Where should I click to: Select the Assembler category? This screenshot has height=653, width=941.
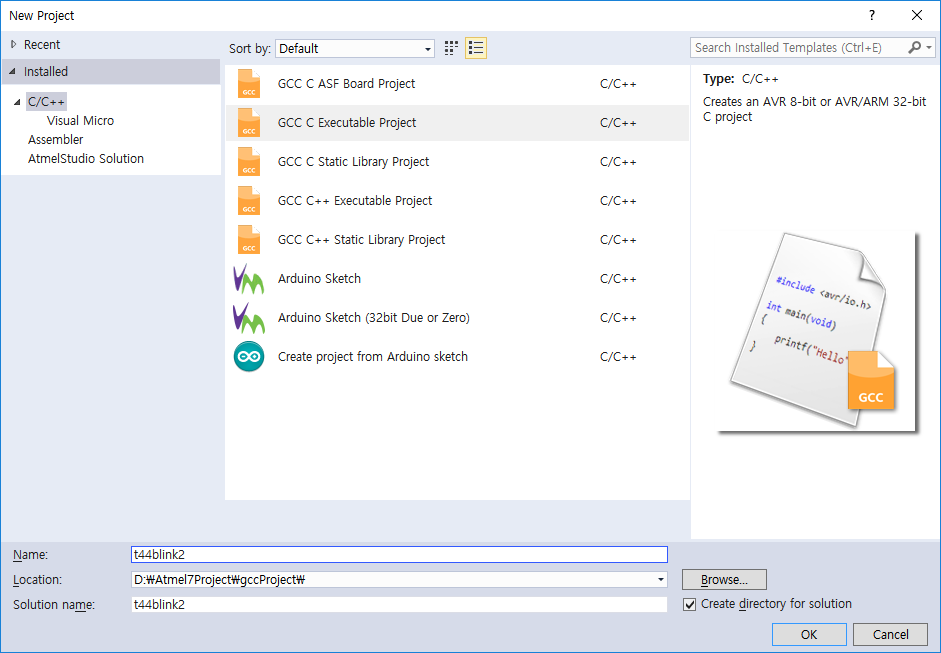point(56,140)
